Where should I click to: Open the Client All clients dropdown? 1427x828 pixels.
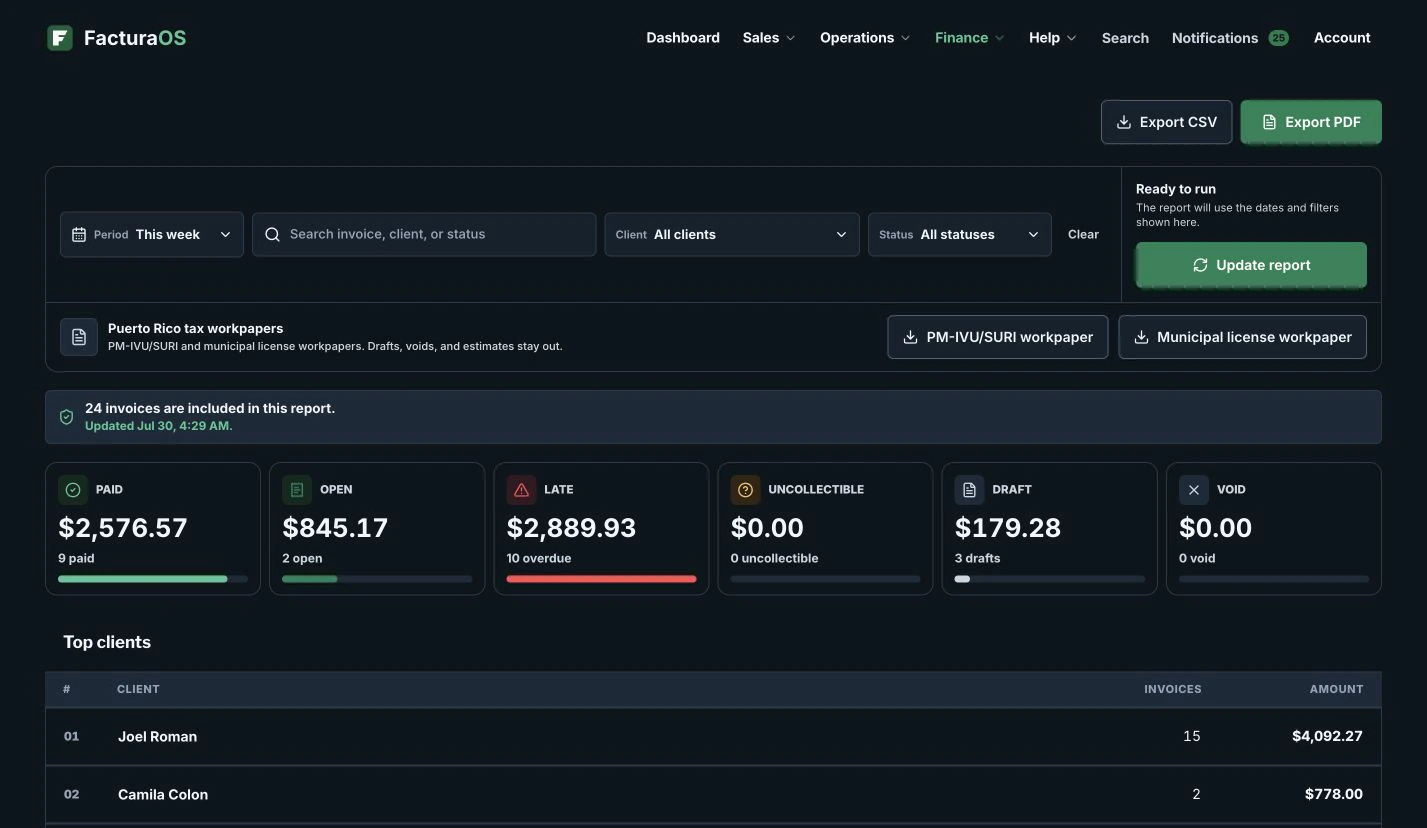tap(732, 234)
